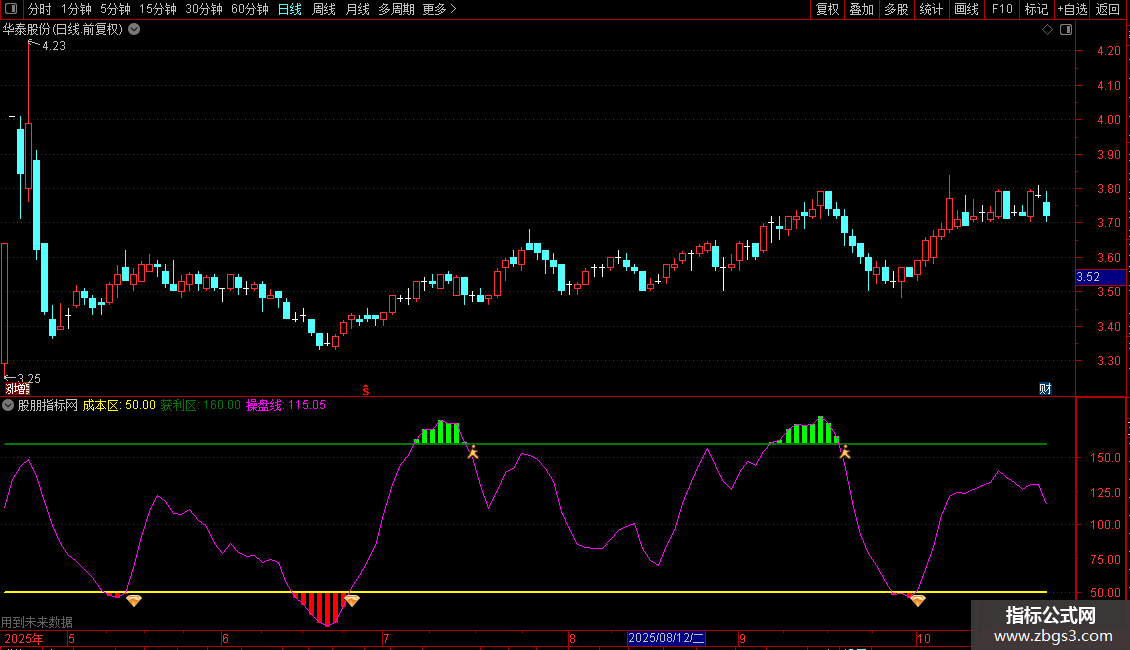
Task: Switch to the 日线 daily chart
Action: coord(290,9)
